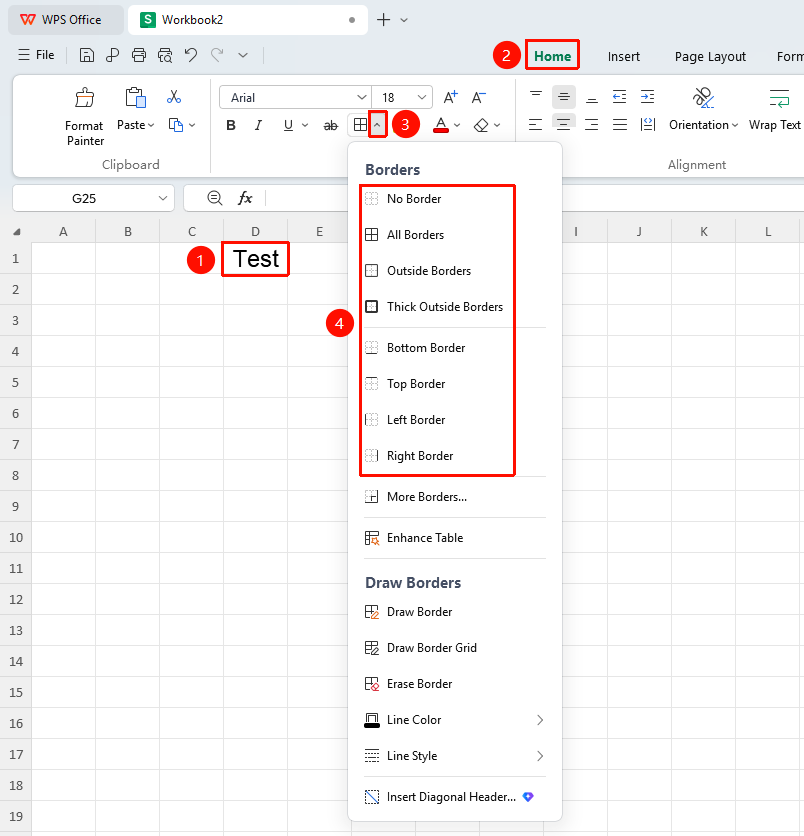Open the File menu
Viewport: 804px width, 836px height.
pos(36,55)
